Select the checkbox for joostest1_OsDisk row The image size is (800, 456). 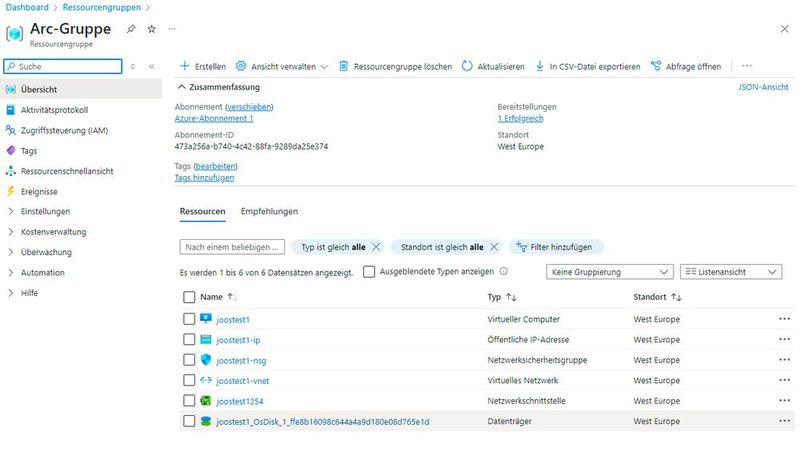pyautogui.click(x=189, y=421)
